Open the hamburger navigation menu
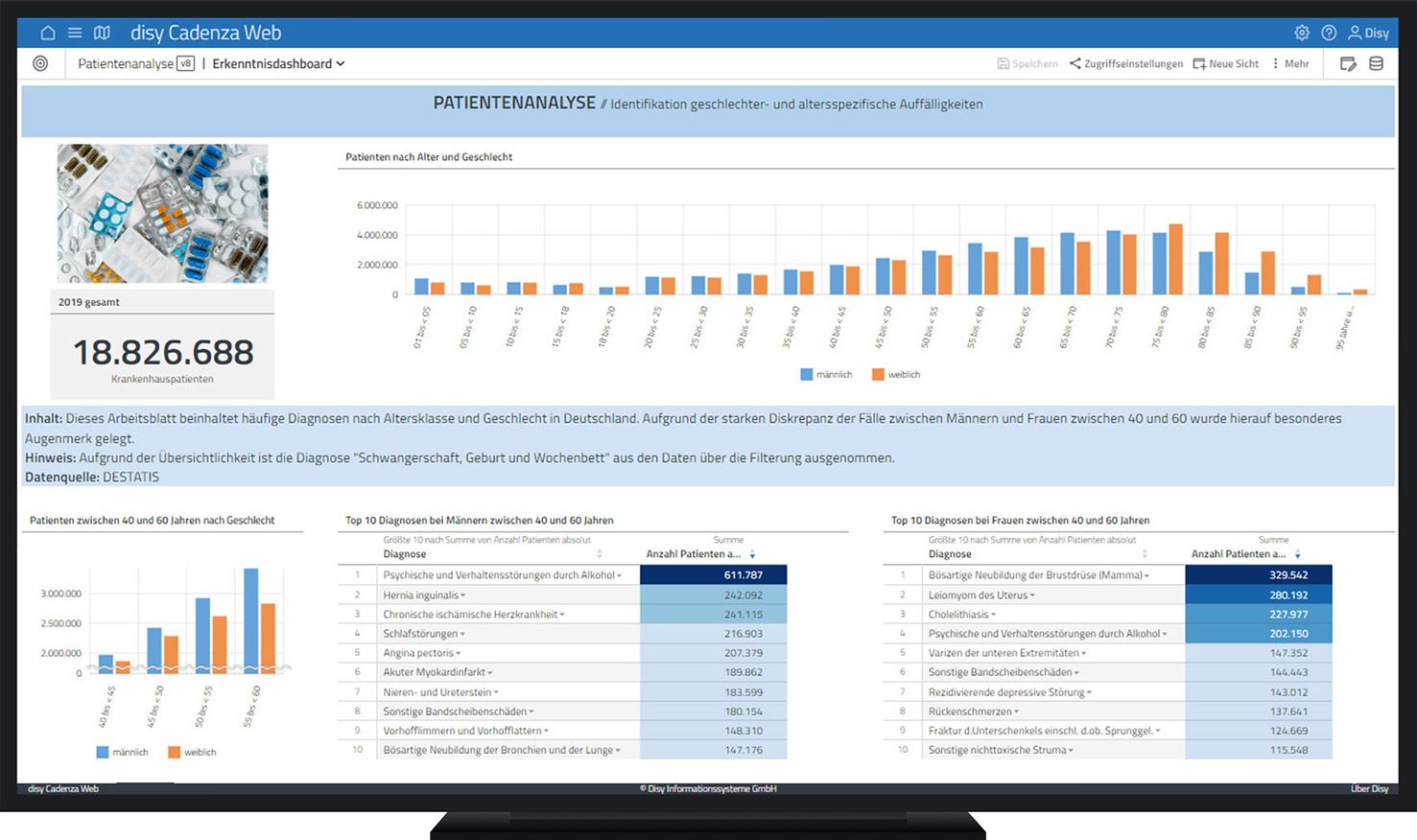The image size is (1417, 840). 75,33
